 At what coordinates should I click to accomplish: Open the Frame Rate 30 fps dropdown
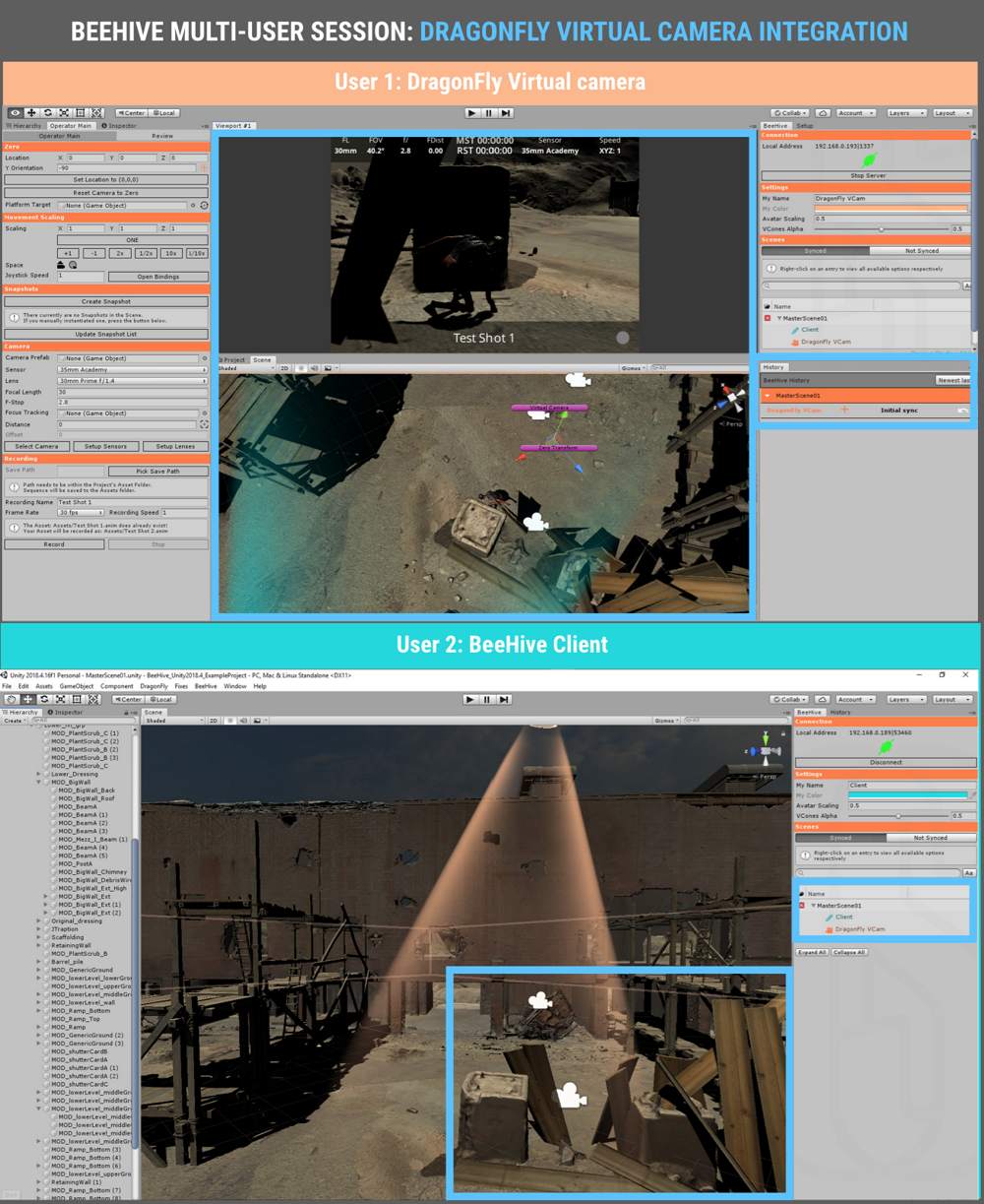click(x=80, y=513)
